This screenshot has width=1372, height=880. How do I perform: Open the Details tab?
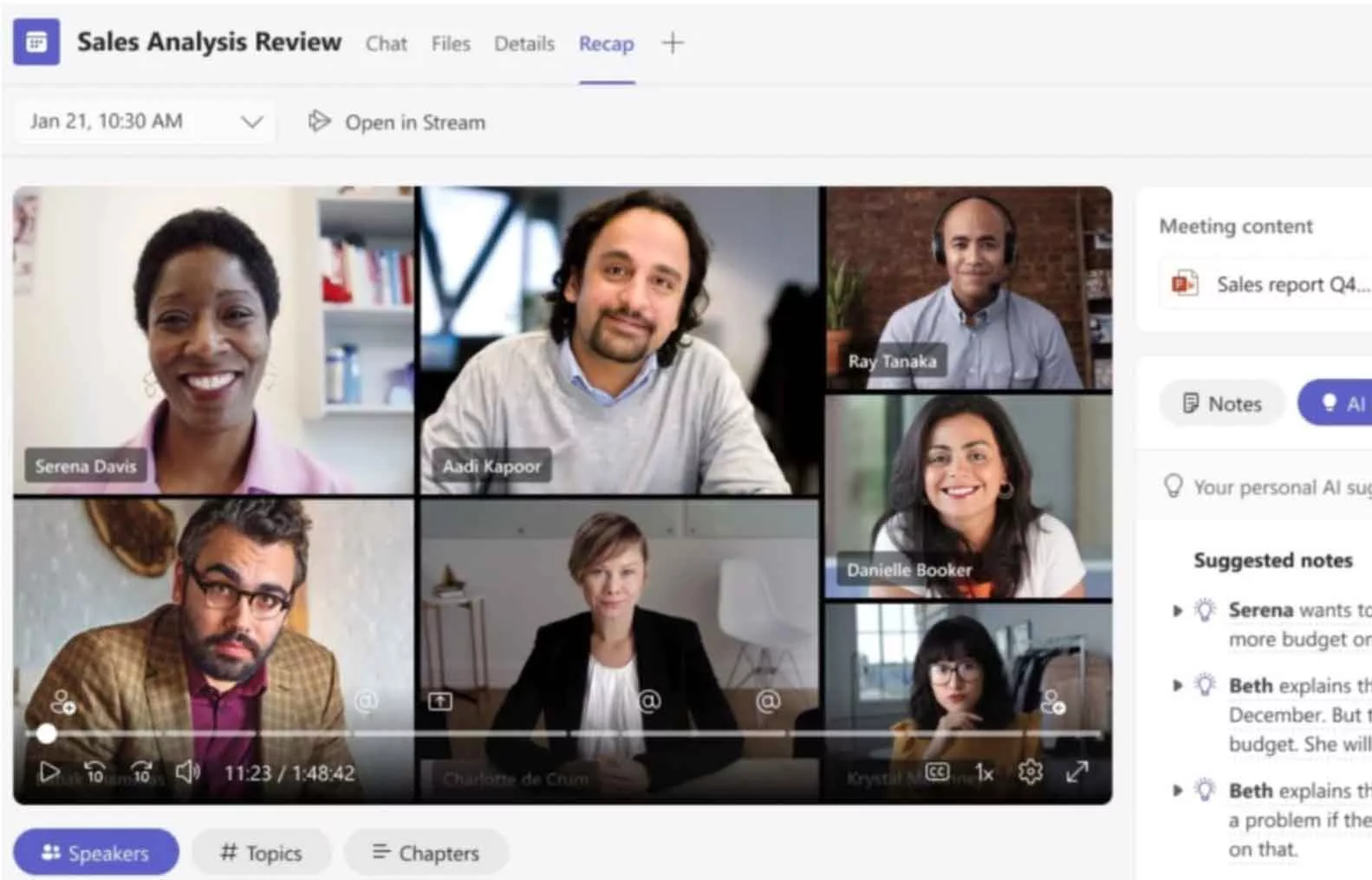(x=524, y=43)
